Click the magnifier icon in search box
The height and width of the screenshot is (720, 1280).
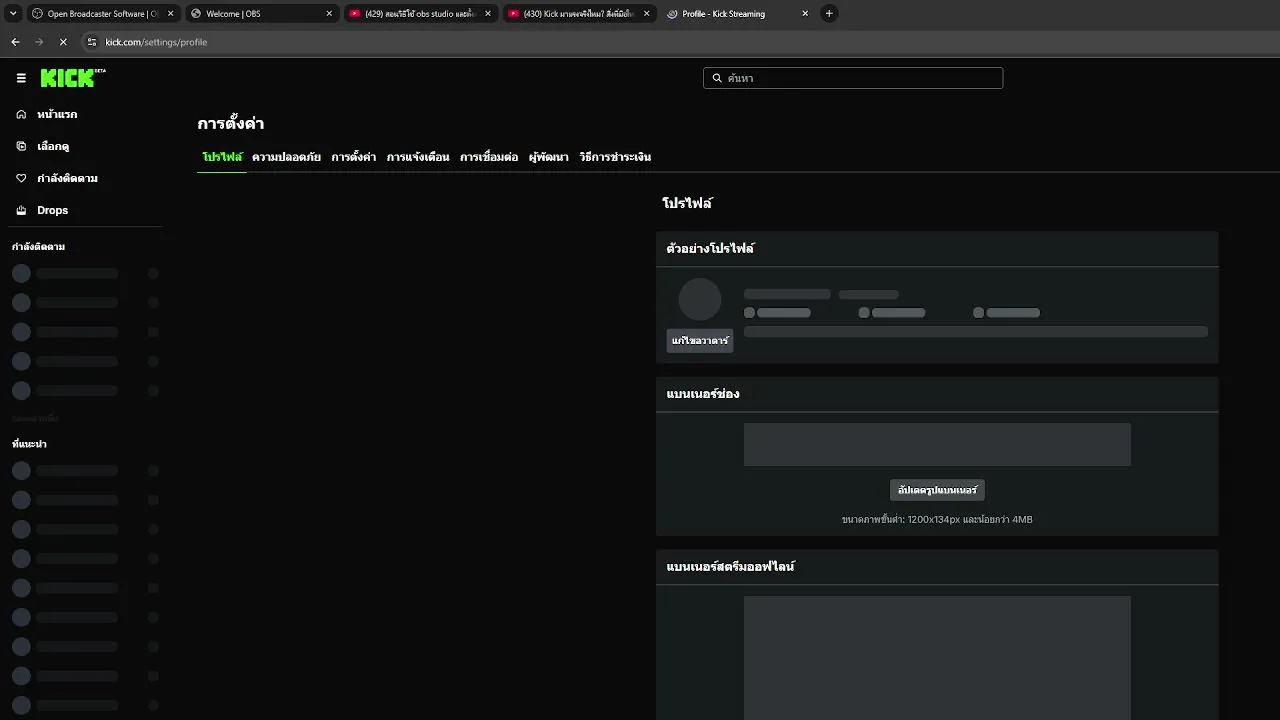(x=717, y=78)
